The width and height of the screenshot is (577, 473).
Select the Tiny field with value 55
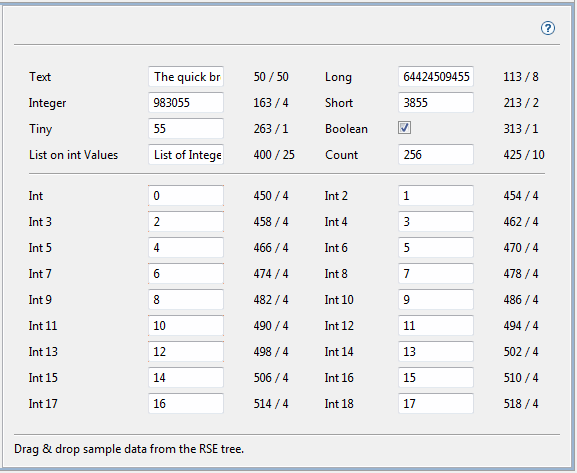click(186, 128)
